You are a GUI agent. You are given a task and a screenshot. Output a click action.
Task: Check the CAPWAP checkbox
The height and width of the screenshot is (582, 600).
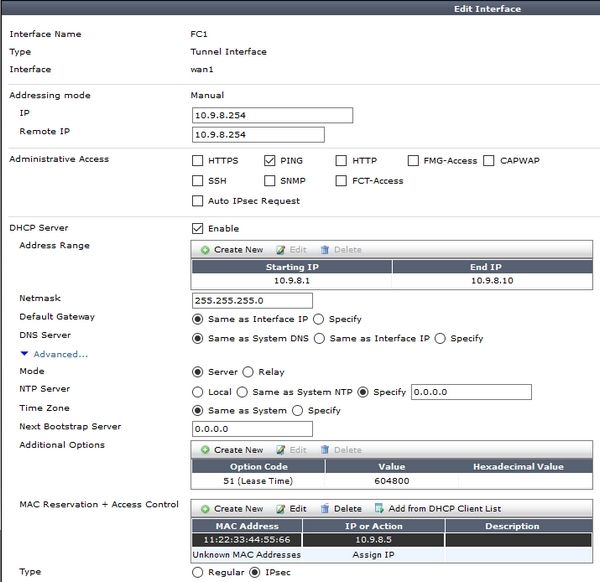point(489,161)
